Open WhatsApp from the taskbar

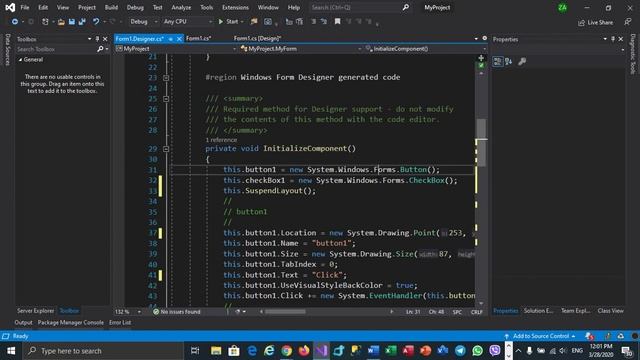pyautogui.click(x=478, y=351)
